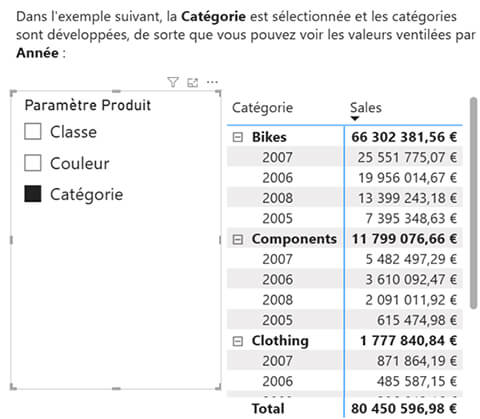
Task: Click year 2006 under Components
Action: tap(277, 280)
